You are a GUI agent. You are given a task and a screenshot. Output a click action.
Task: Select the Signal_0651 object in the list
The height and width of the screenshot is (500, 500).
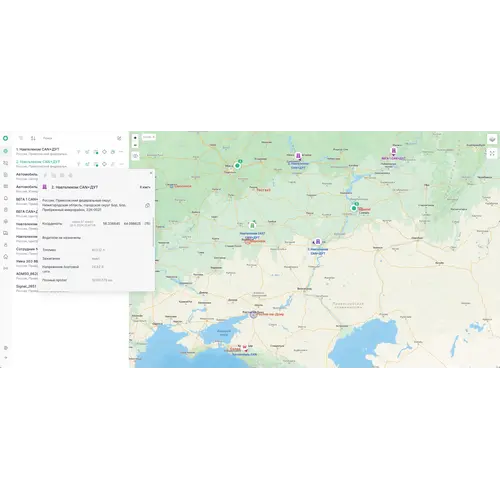(x=26, y=288)
